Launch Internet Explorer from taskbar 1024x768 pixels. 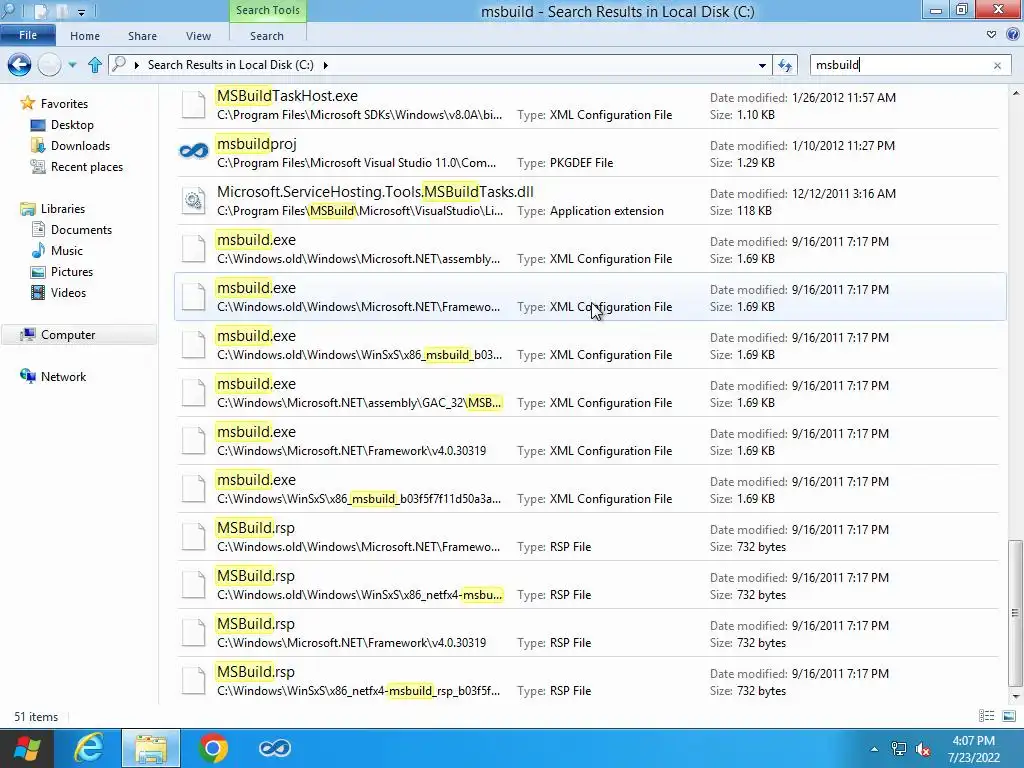coord(88,748)
